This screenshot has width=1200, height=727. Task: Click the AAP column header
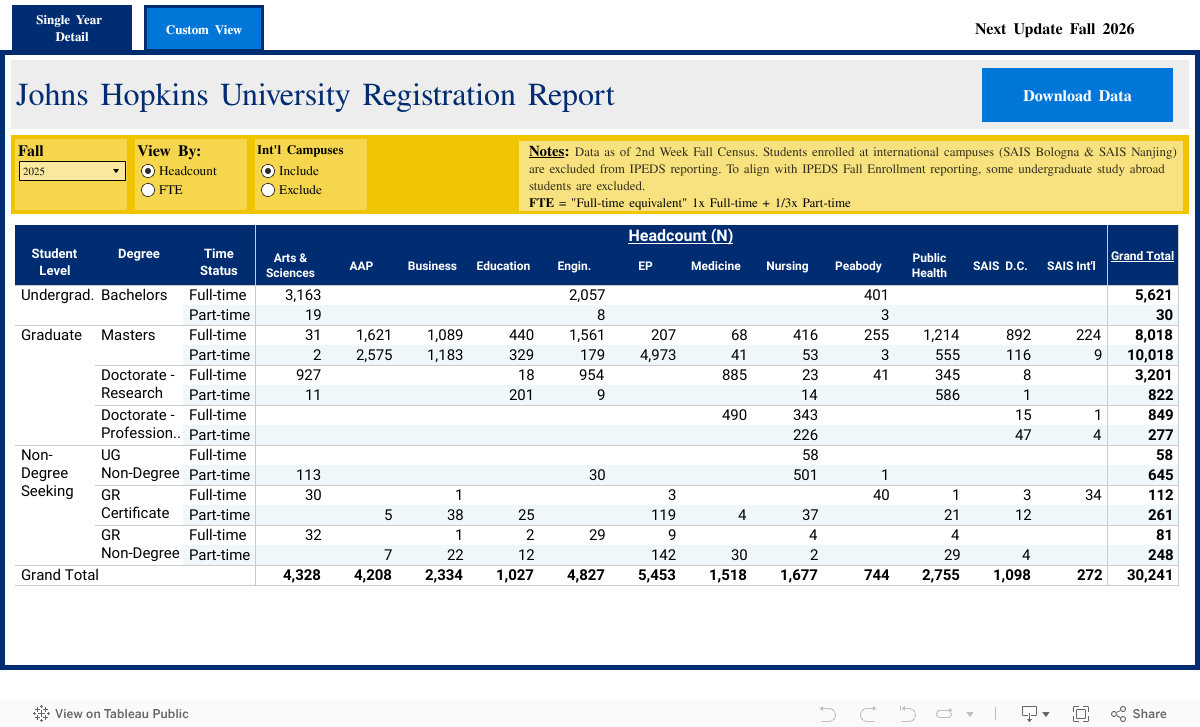point(361,266)
